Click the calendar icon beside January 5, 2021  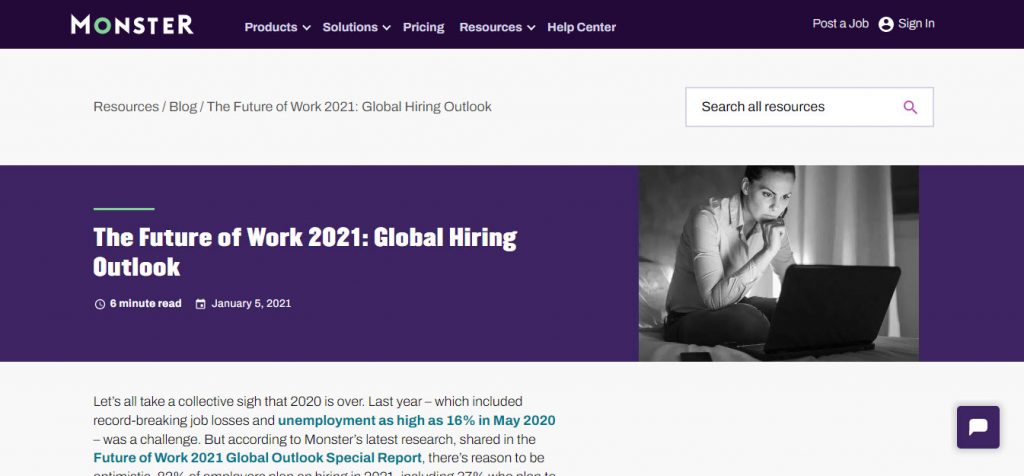[200, 304]
